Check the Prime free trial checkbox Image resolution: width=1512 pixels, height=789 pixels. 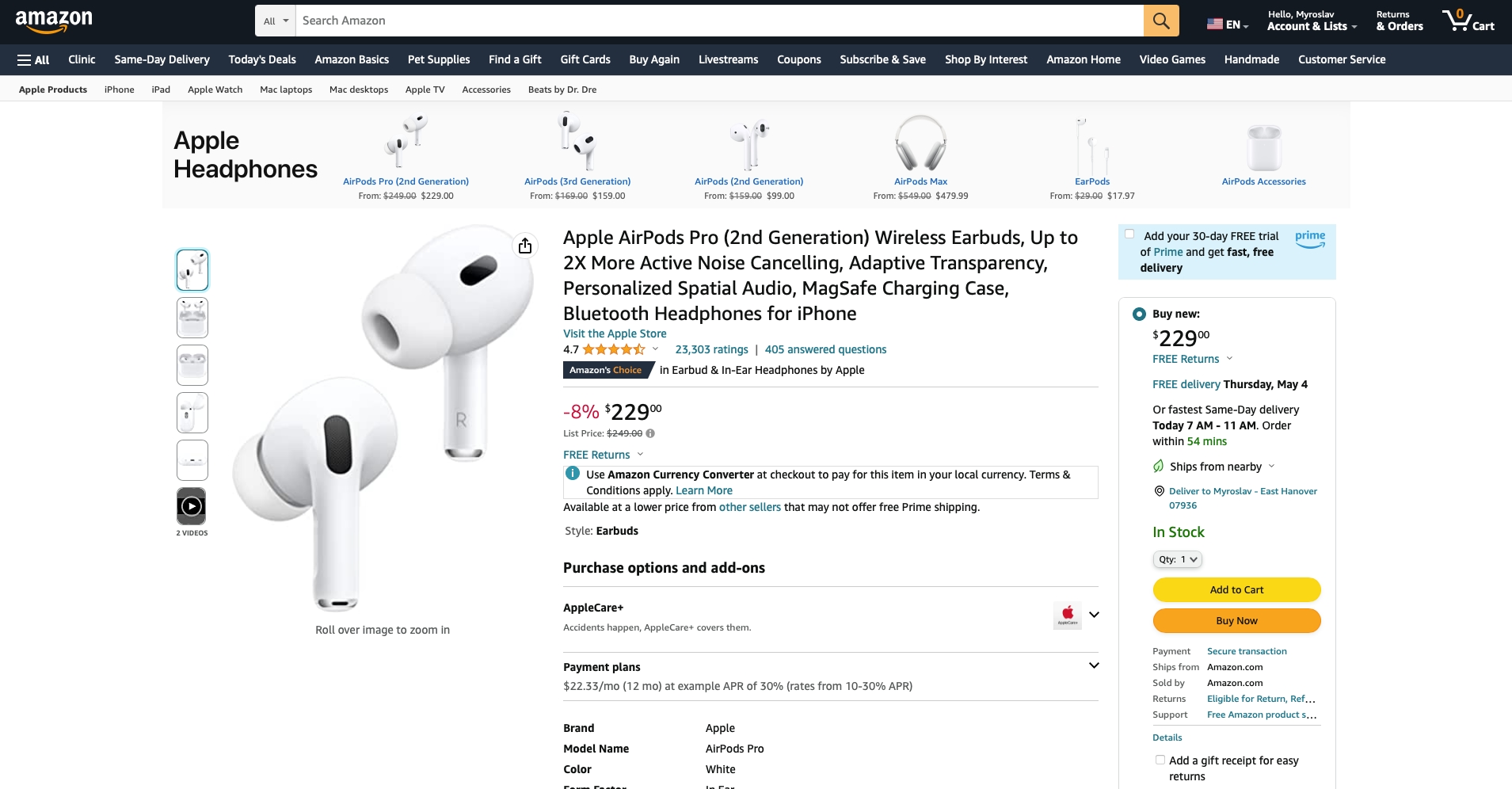[x=1129, y=234]
